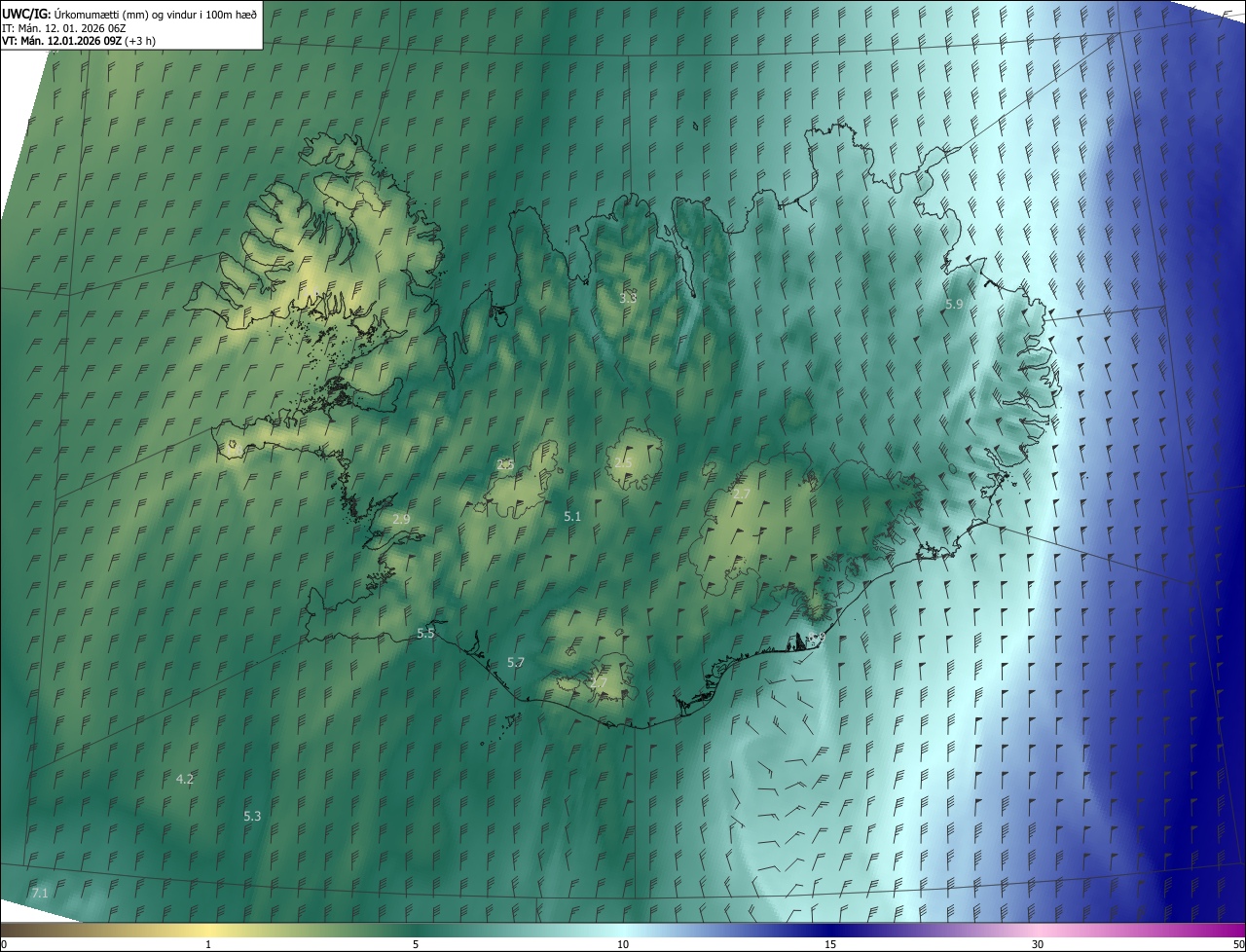Click the 5.1 value label on the map

point(572,517)
